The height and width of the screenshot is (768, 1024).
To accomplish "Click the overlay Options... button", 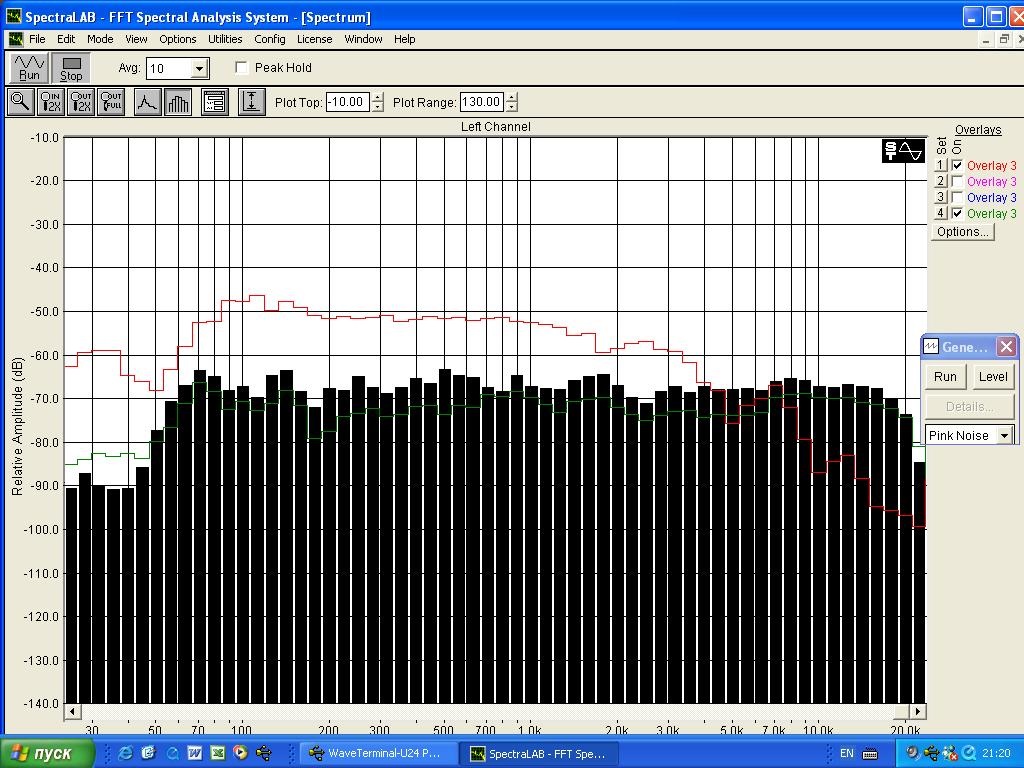I will pyautogui.click(x=962, y=232).
